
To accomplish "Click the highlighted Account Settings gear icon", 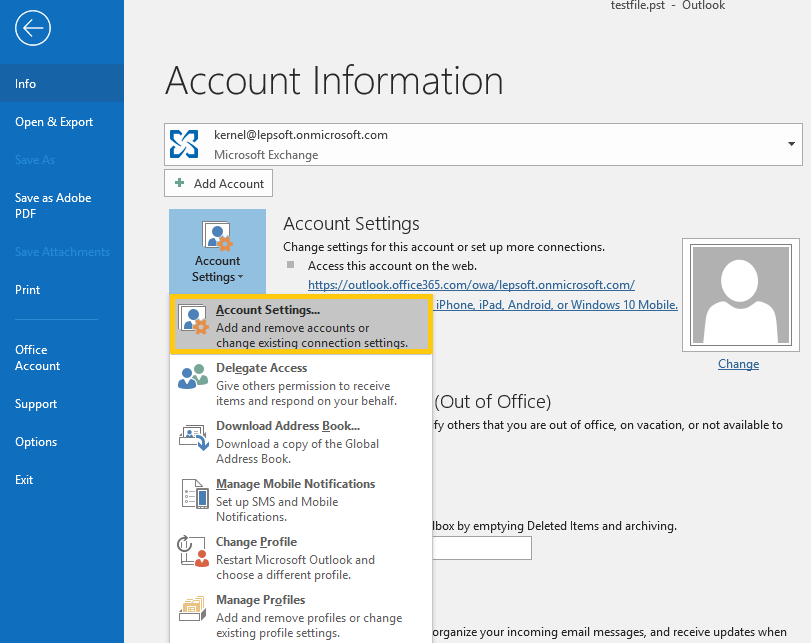I will point(192,320).
